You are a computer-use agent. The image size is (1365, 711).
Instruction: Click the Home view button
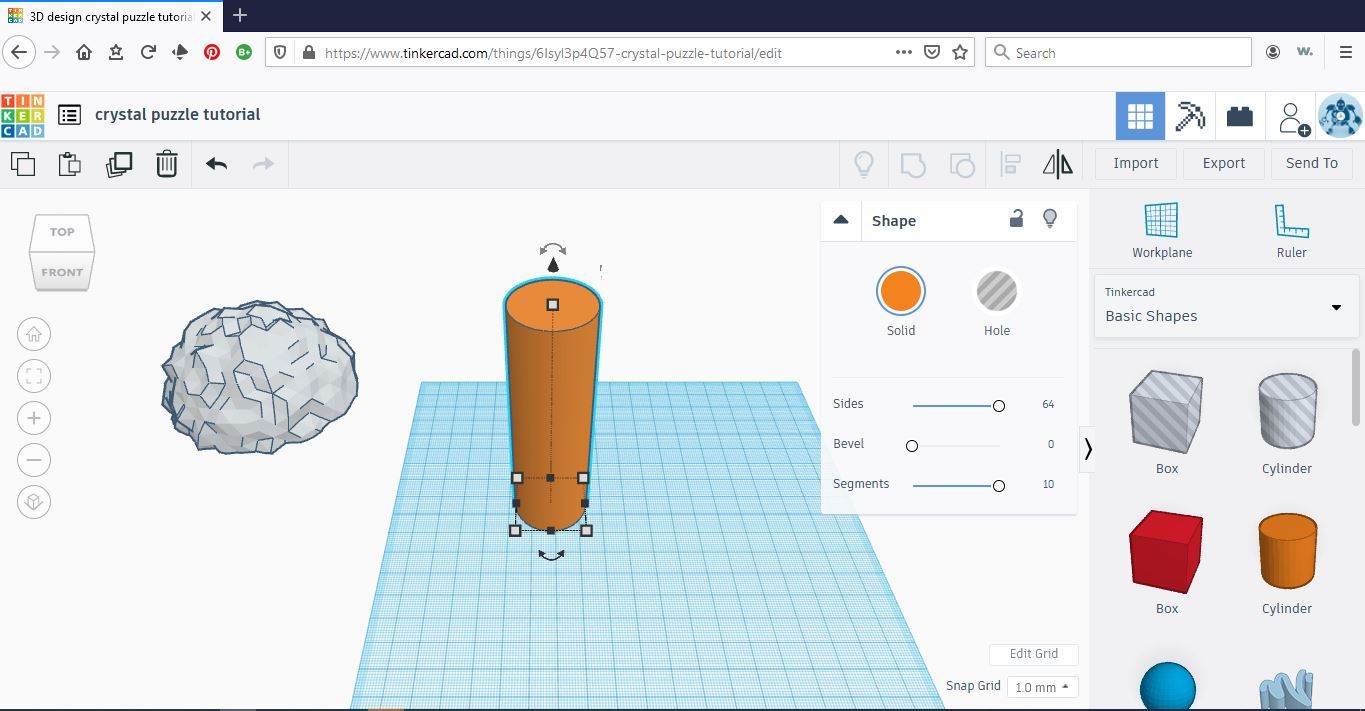[34, 334]
